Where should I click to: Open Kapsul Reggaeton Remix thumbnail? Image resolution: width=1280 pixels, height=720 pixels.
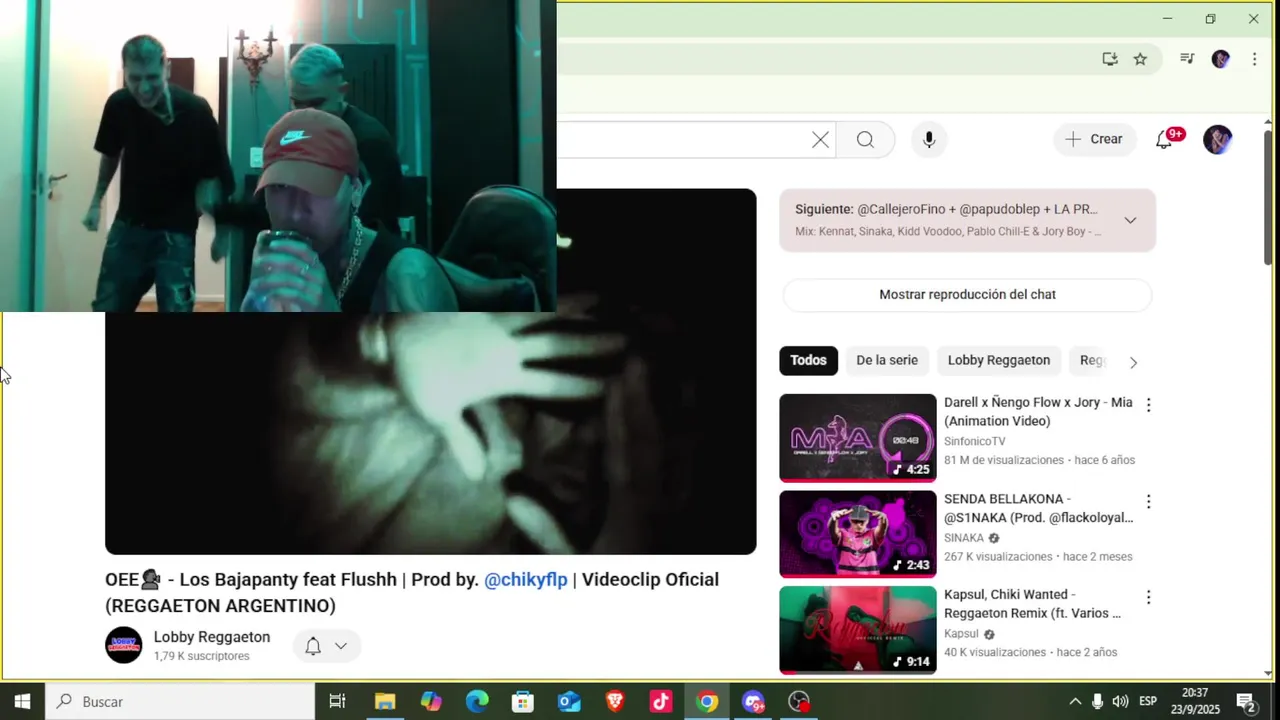click(858, 630)
